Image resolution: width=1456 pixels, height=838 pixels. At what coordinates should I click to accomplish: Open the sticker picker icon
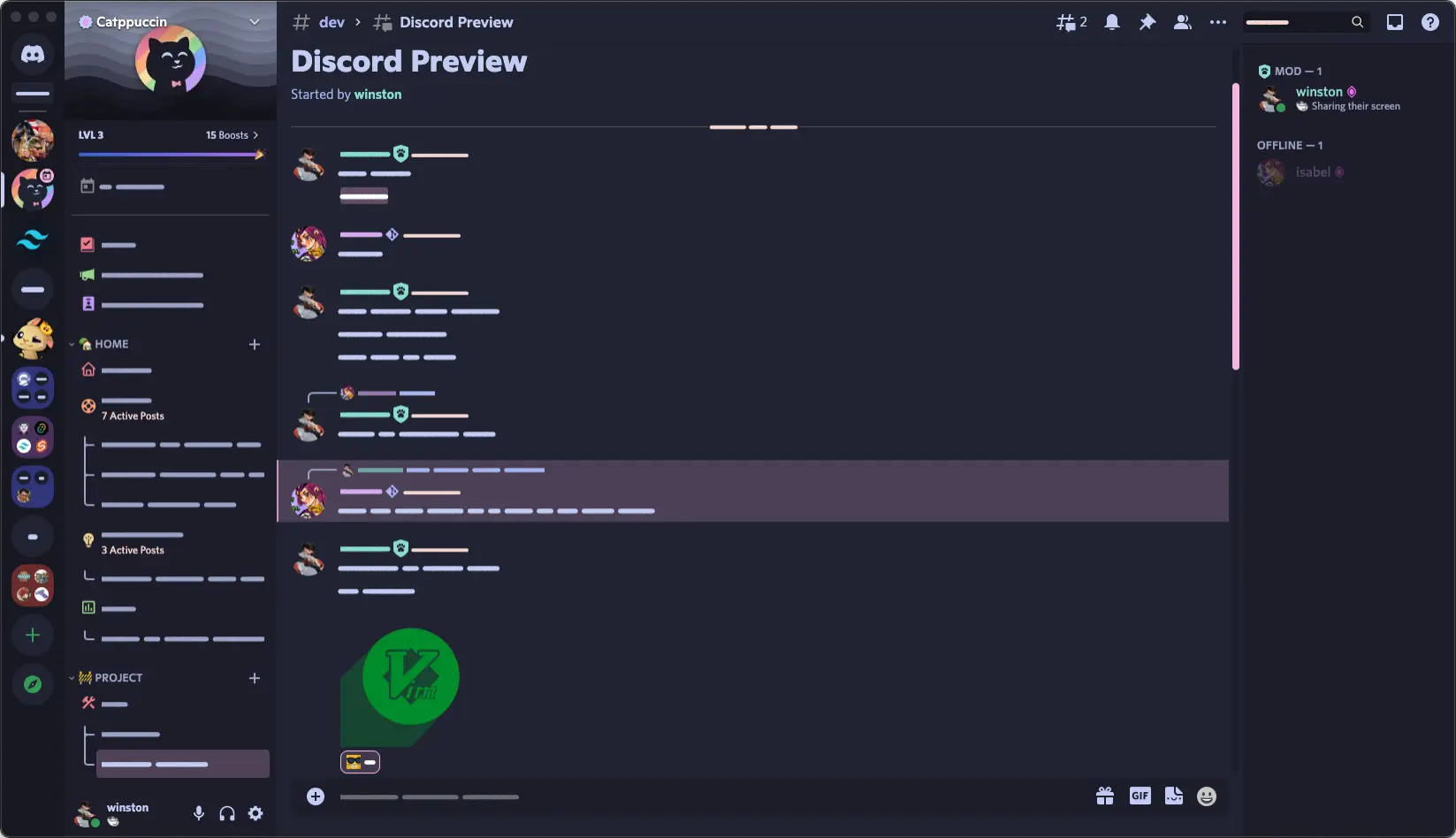(1173, 796)
